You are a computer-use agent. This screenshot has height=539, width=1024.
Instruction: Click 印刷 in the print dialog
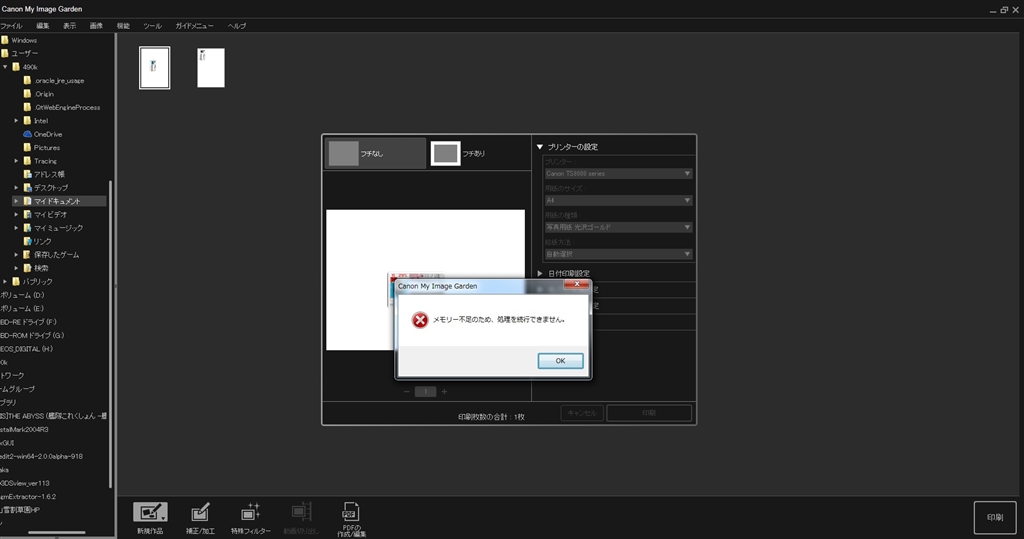(x=649, y=413)
